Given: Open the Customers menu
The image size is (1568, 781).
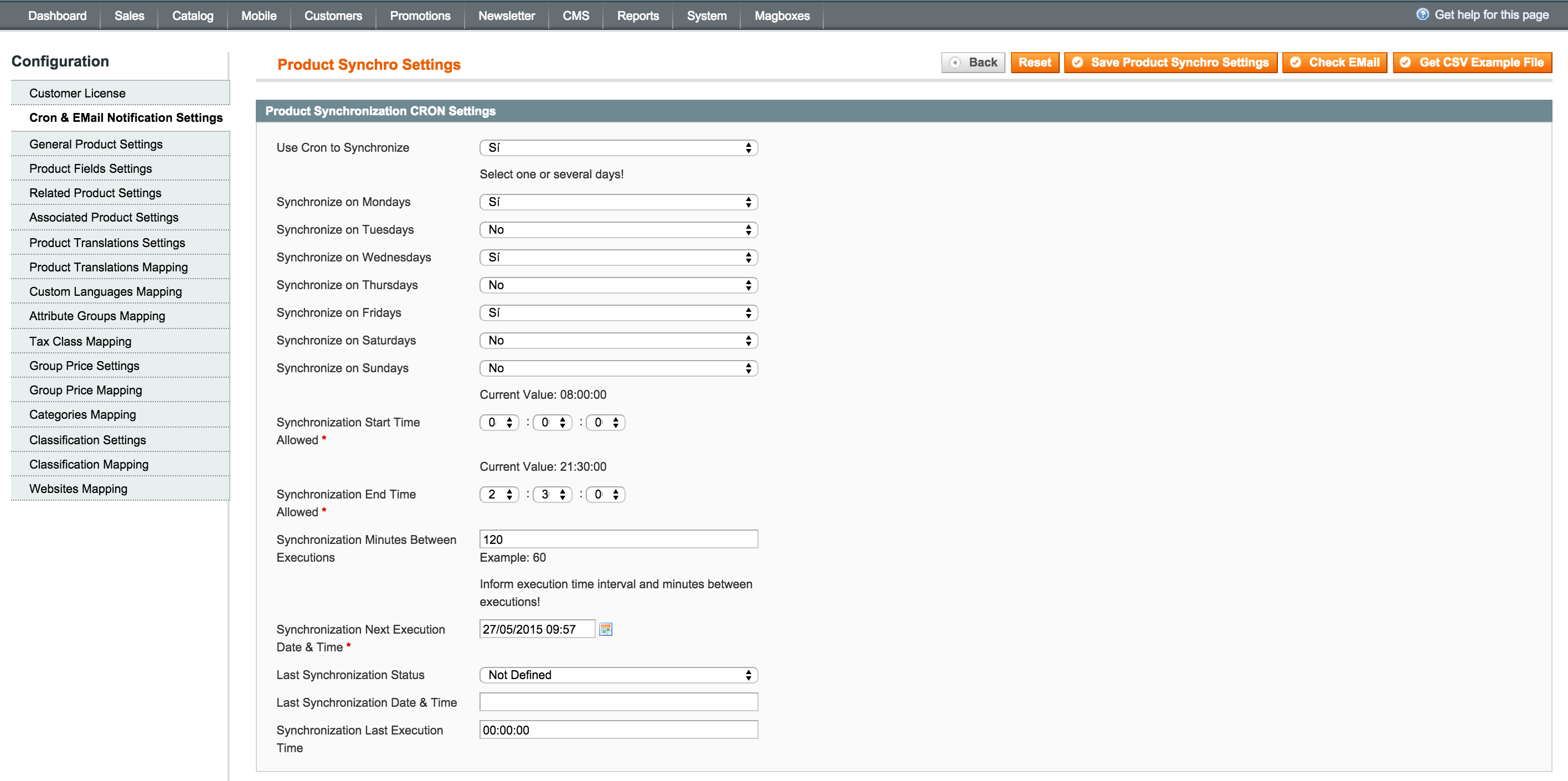Looking at the screenshot, I should 333,15.
